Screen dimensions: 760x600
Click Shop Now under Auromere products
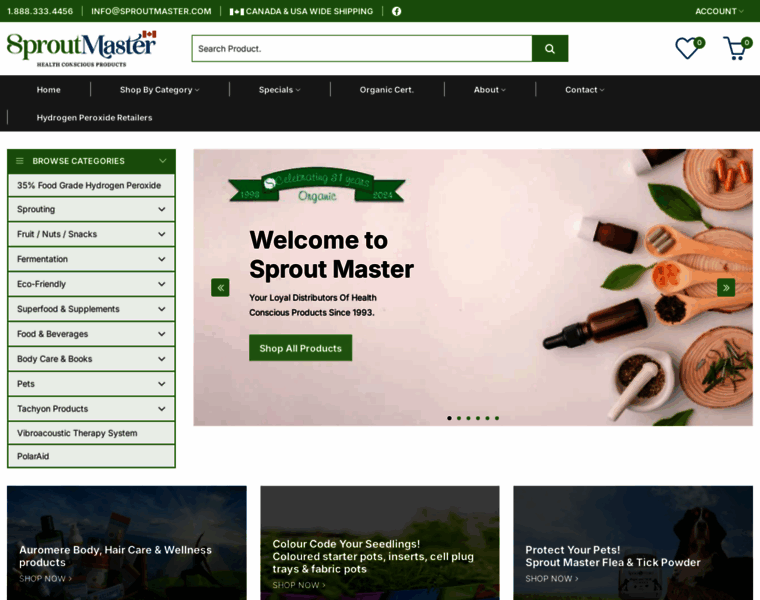coord(46,579)
